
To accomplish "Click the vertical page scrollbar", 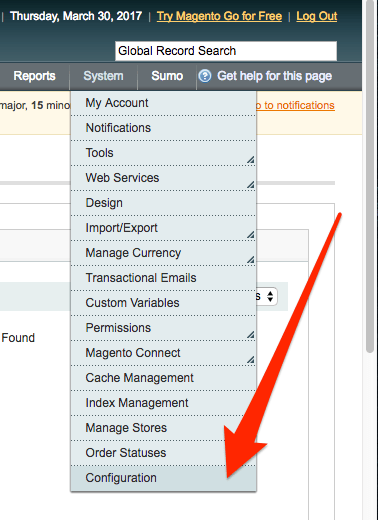I will click(x=370, y=177).
